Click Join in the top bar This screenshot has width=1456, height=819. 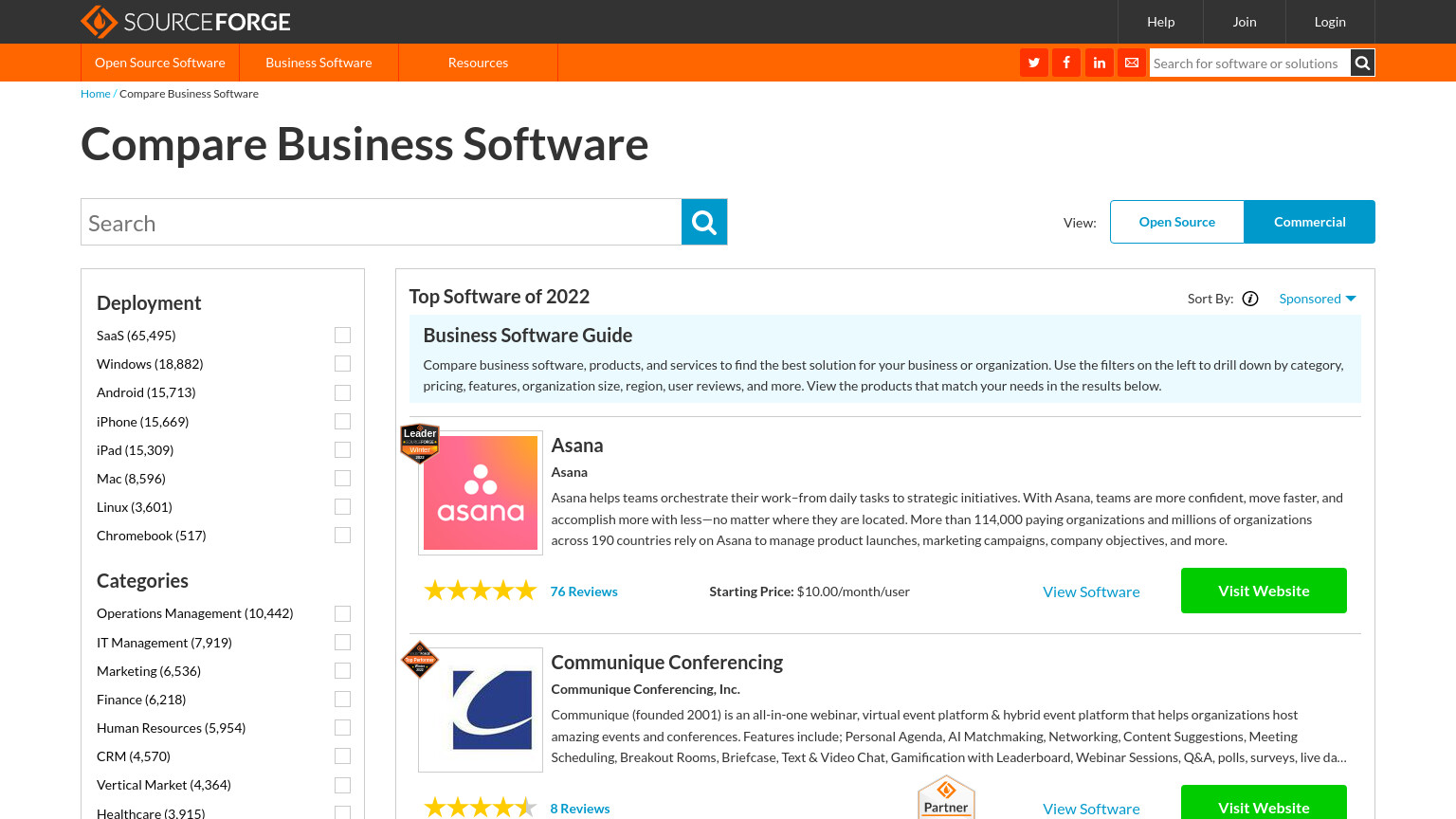click(1245, 22)
